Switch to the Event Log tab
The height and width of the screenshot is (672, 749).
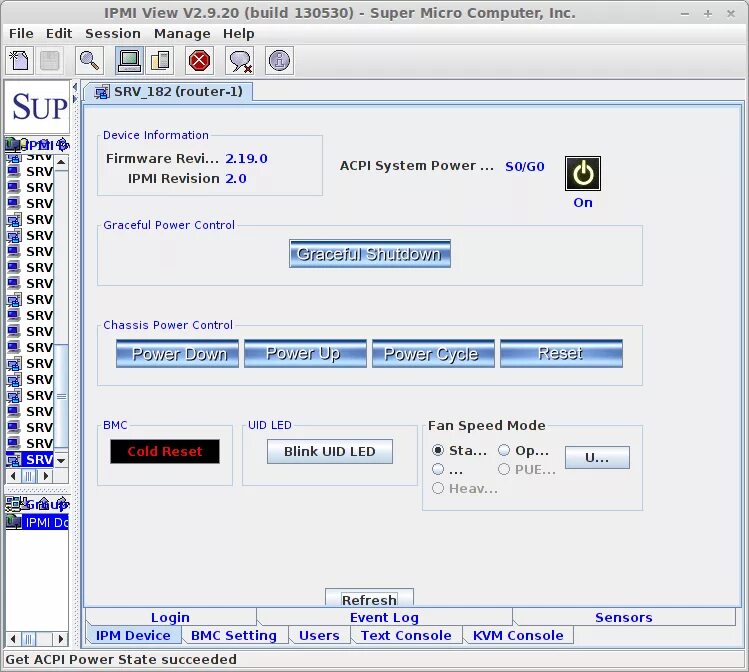pos(385,617)
